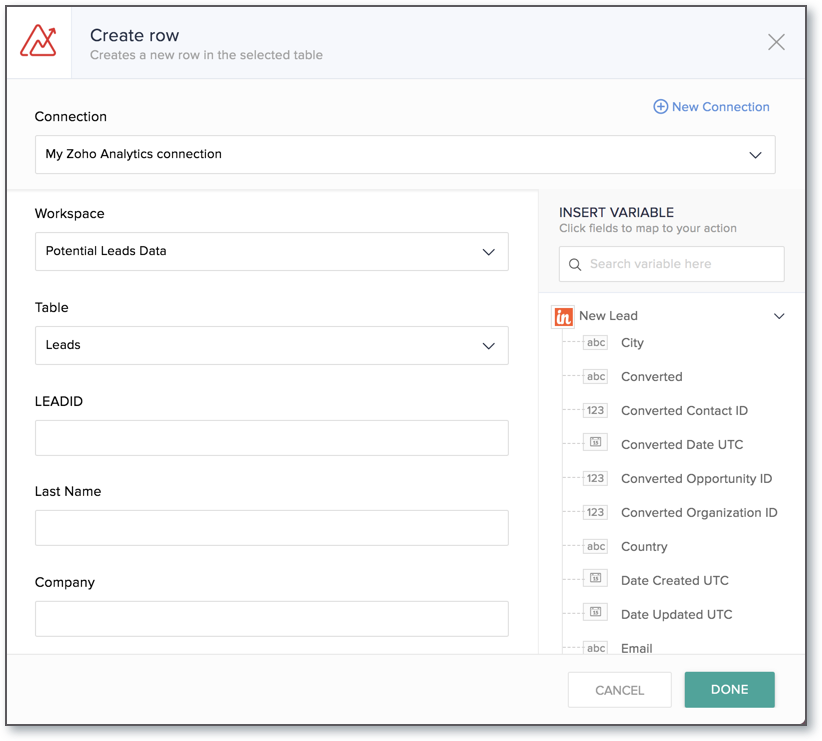Click the 123 icon beside Converted Organization ID

point(595,512)
